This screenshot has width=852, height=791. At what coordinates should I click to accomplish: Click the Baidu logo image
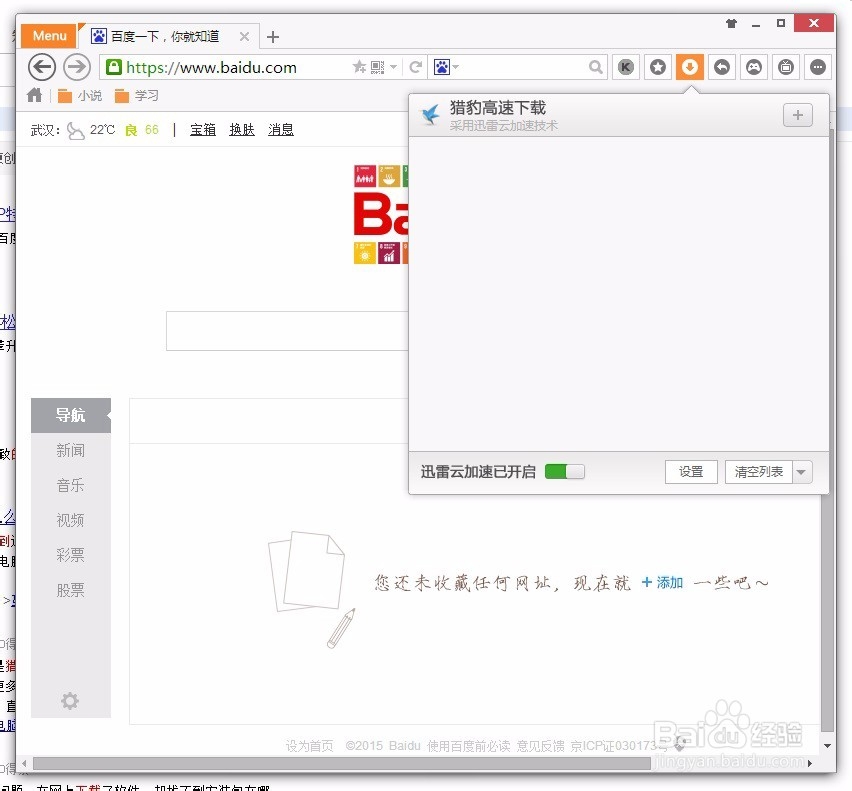tap(381, 215)
